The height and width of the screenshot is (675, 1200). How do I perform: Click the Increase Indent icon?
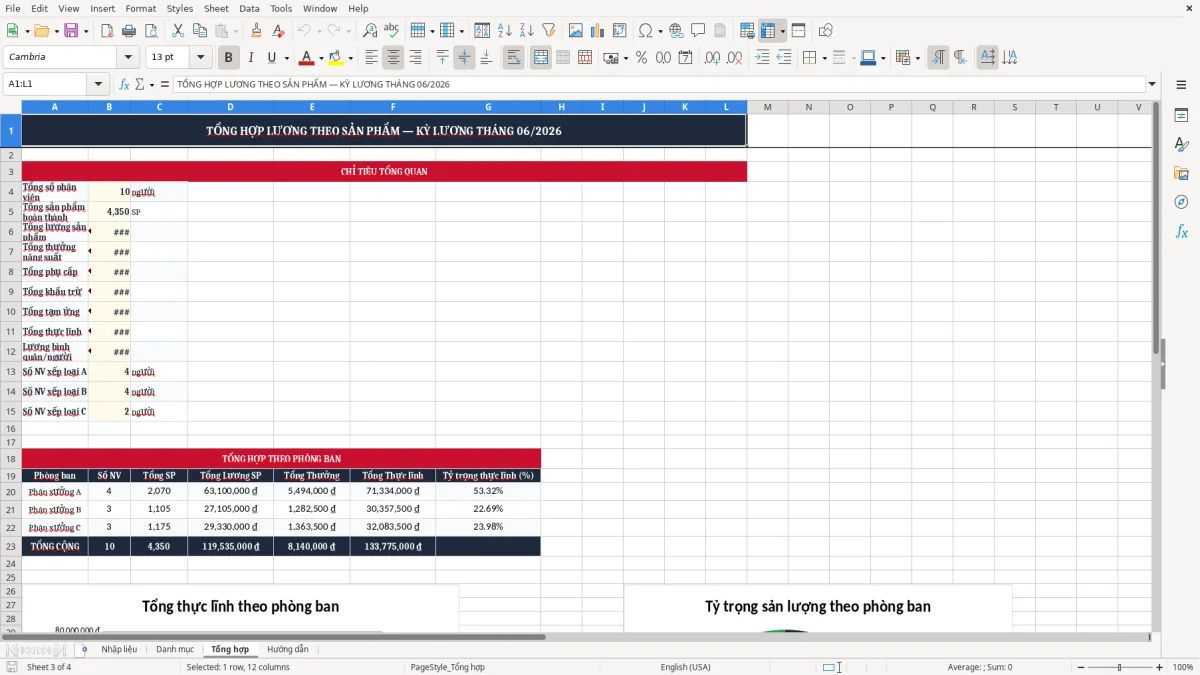[762, 58]
